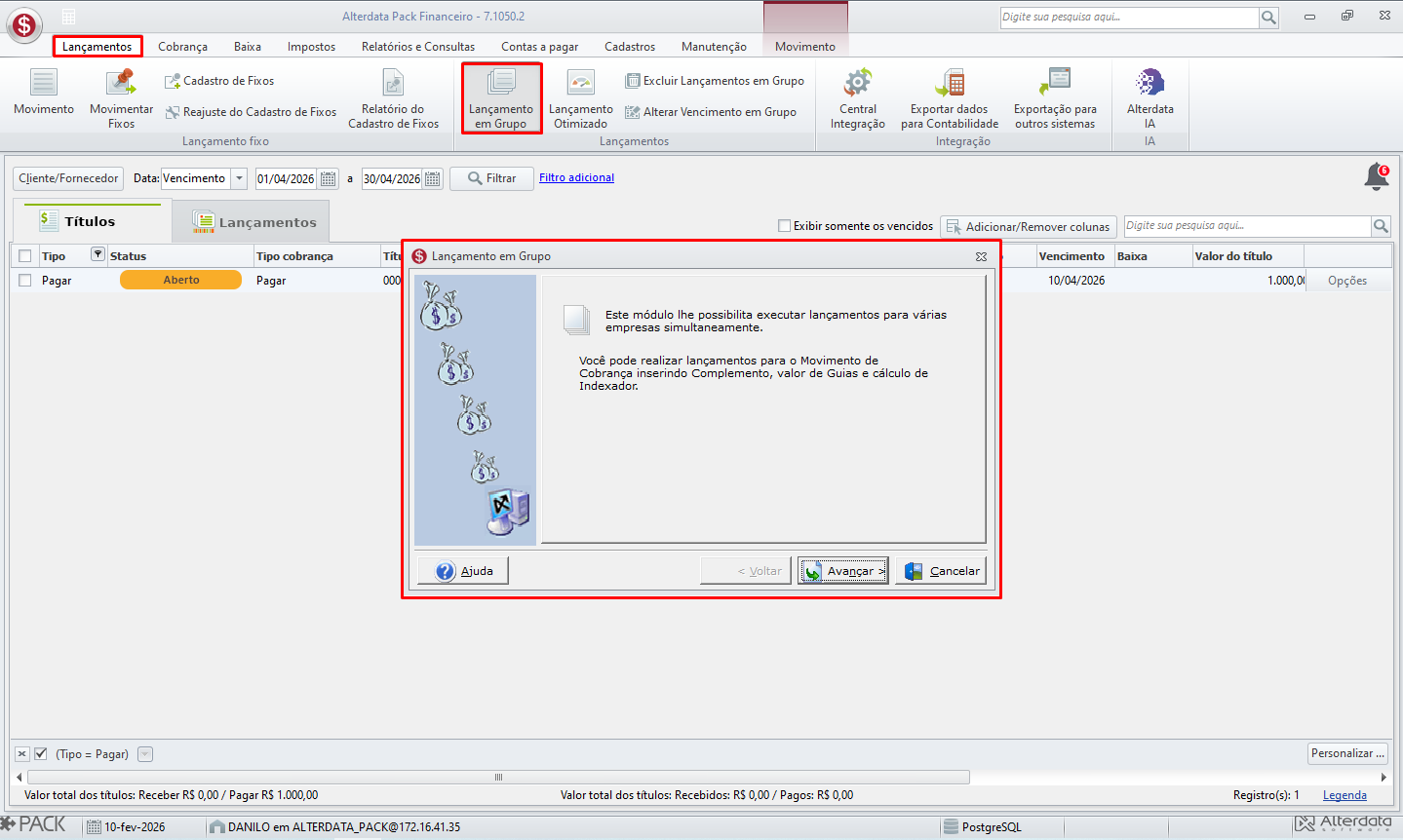Click Avançar in the wizard dialog
This screenshot has height=840, width=1403.
point(843,571)
